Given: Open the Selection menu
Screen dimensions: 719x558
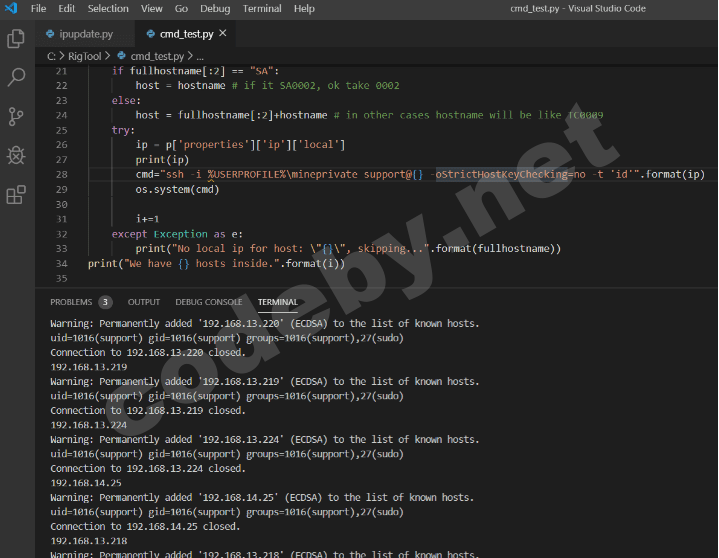Looking at the screenshot, I should click(x=108, y=9).
